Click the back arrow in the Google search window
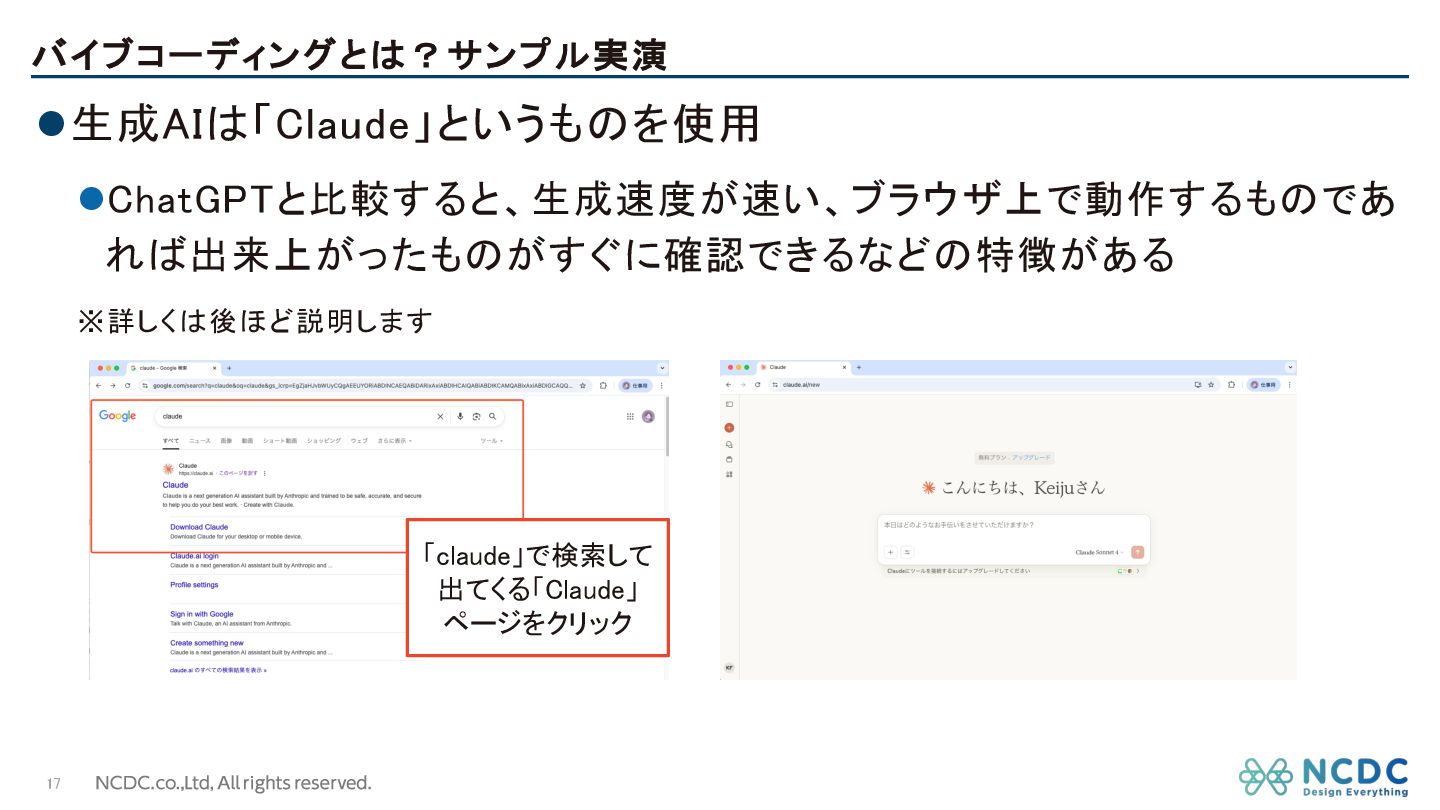 pos(98,385)
